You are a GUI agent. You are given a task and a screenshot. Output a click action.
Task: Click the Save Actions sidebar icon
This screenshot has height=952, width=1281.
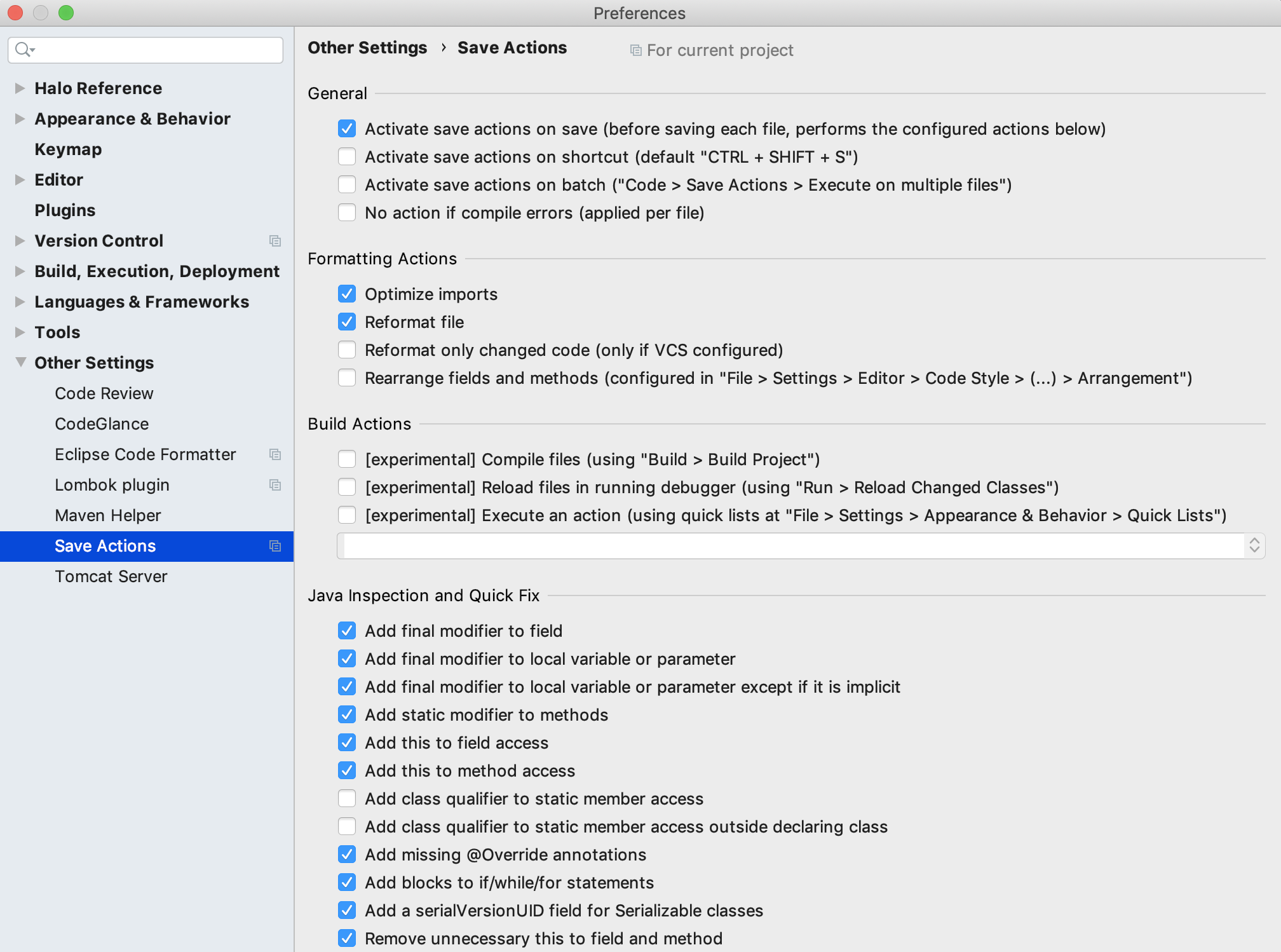tap(276, 546)
